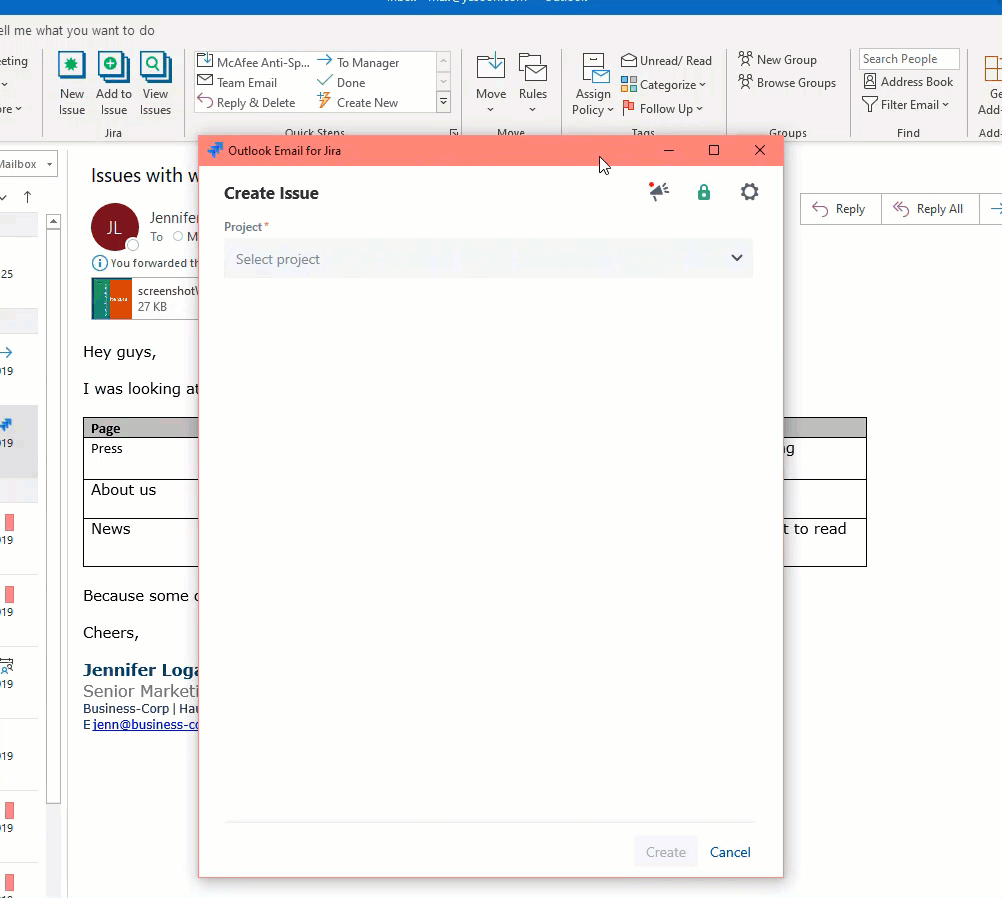
Task: Click the Cancel link in dialog
Action: click(x=730, y=852)
